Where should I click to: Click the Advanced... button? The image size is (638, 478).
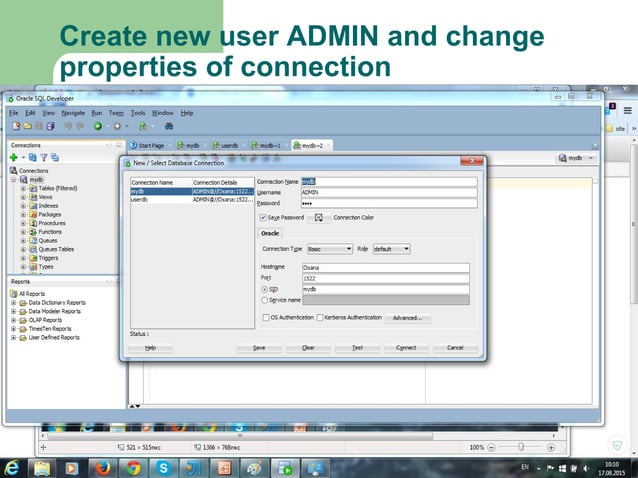coord(407,318)
